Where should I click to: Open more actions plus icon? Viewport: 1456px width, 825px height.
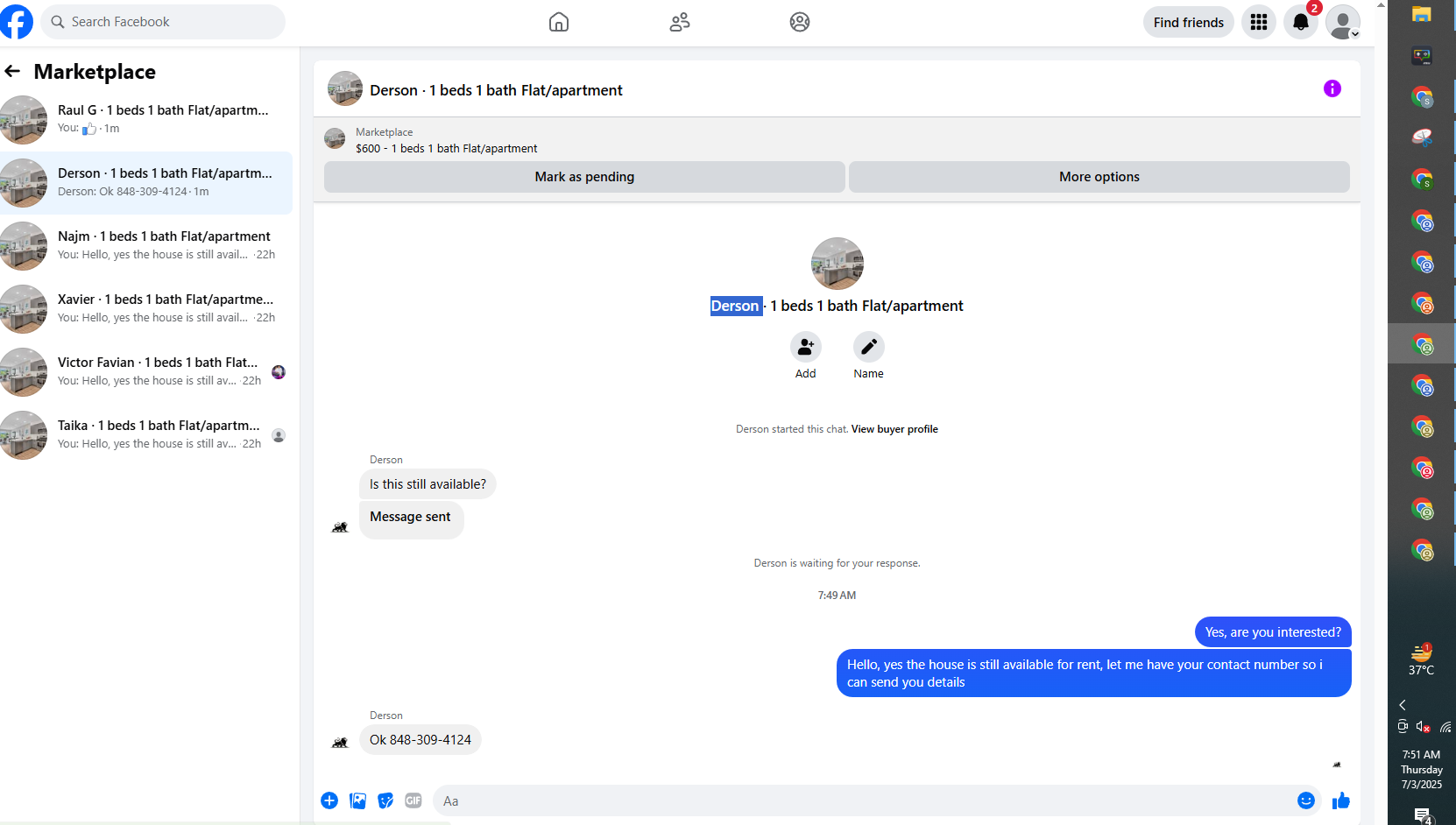click(329, 800)
